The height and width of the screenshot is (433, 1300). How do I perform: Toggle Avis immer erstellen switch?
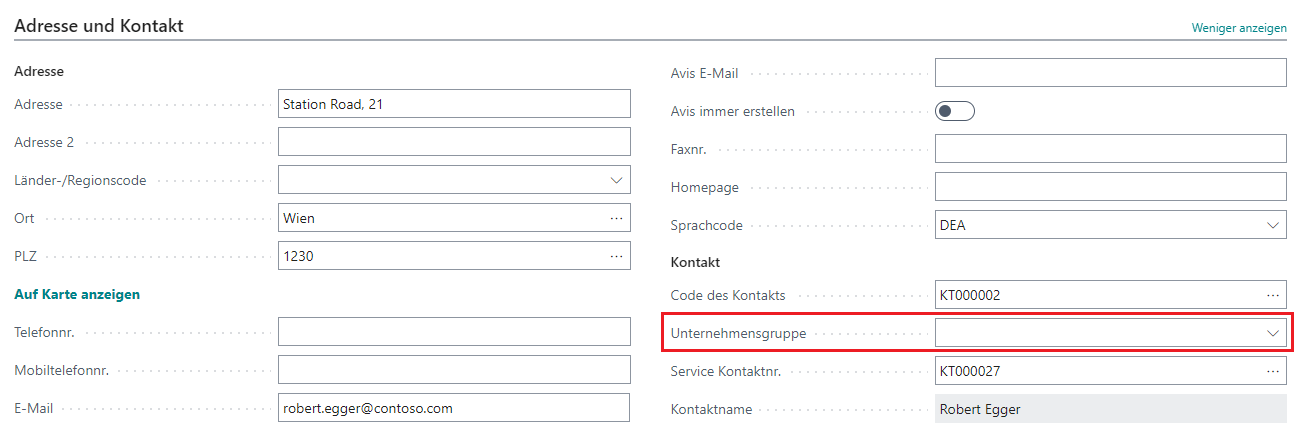(x=955, y=111)
